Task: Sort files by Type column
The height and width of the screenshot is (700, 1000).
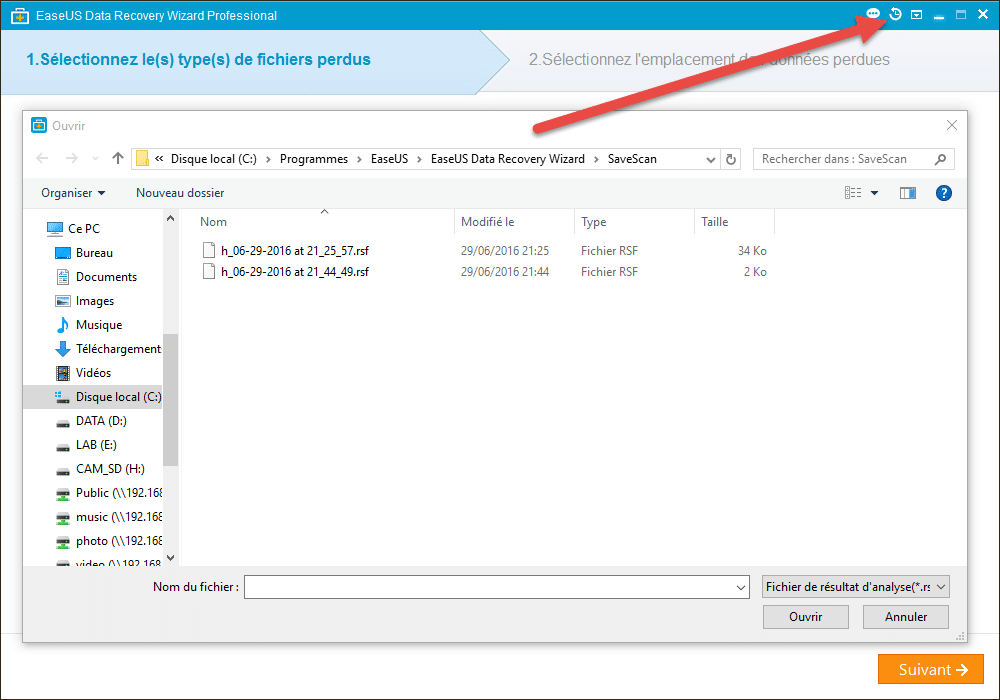Action: click(x=634, y=222)
